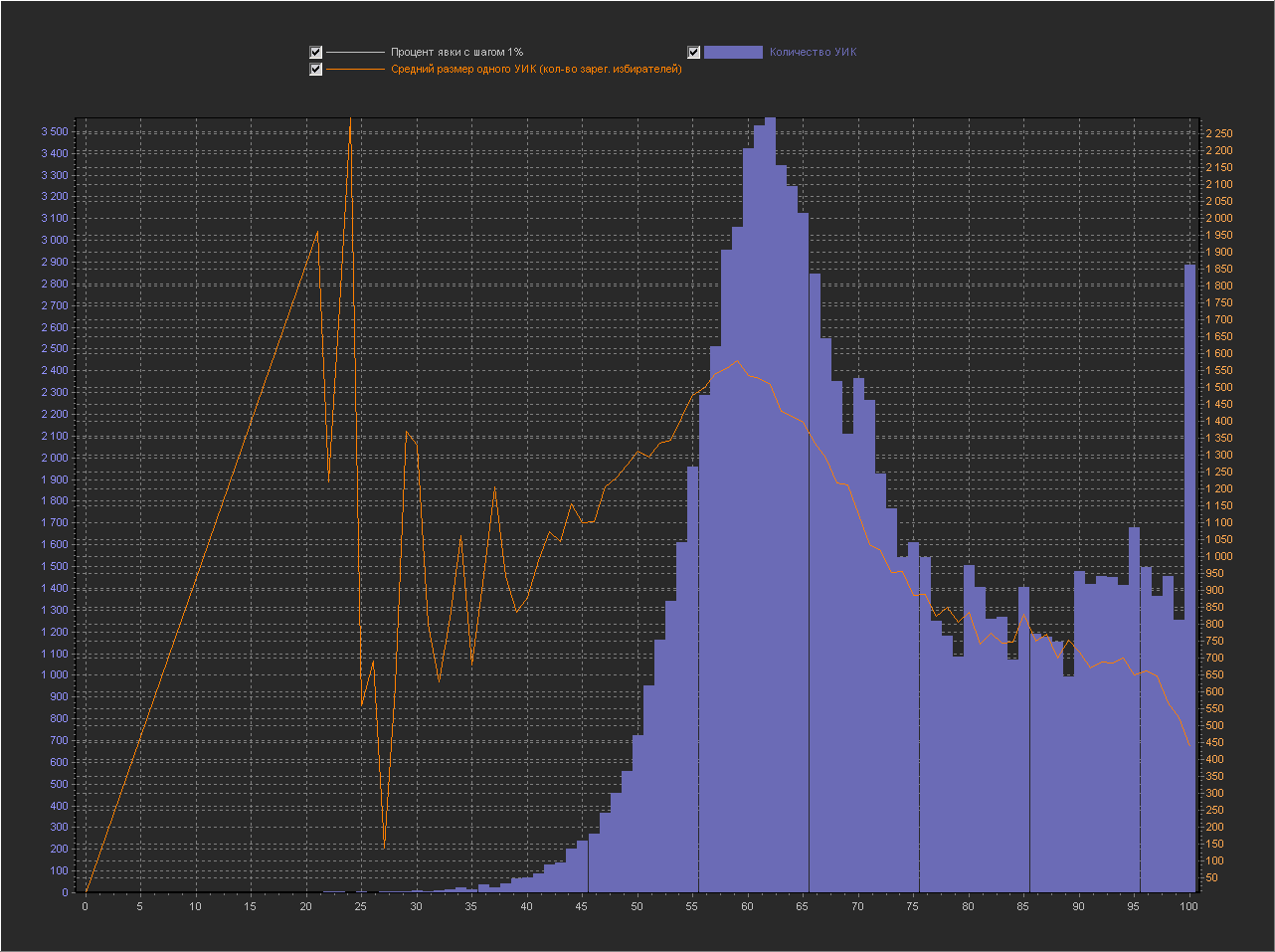1275x952 pixels.
Task: Click the horizontal axis label '60'
Action: coord(747,906)
